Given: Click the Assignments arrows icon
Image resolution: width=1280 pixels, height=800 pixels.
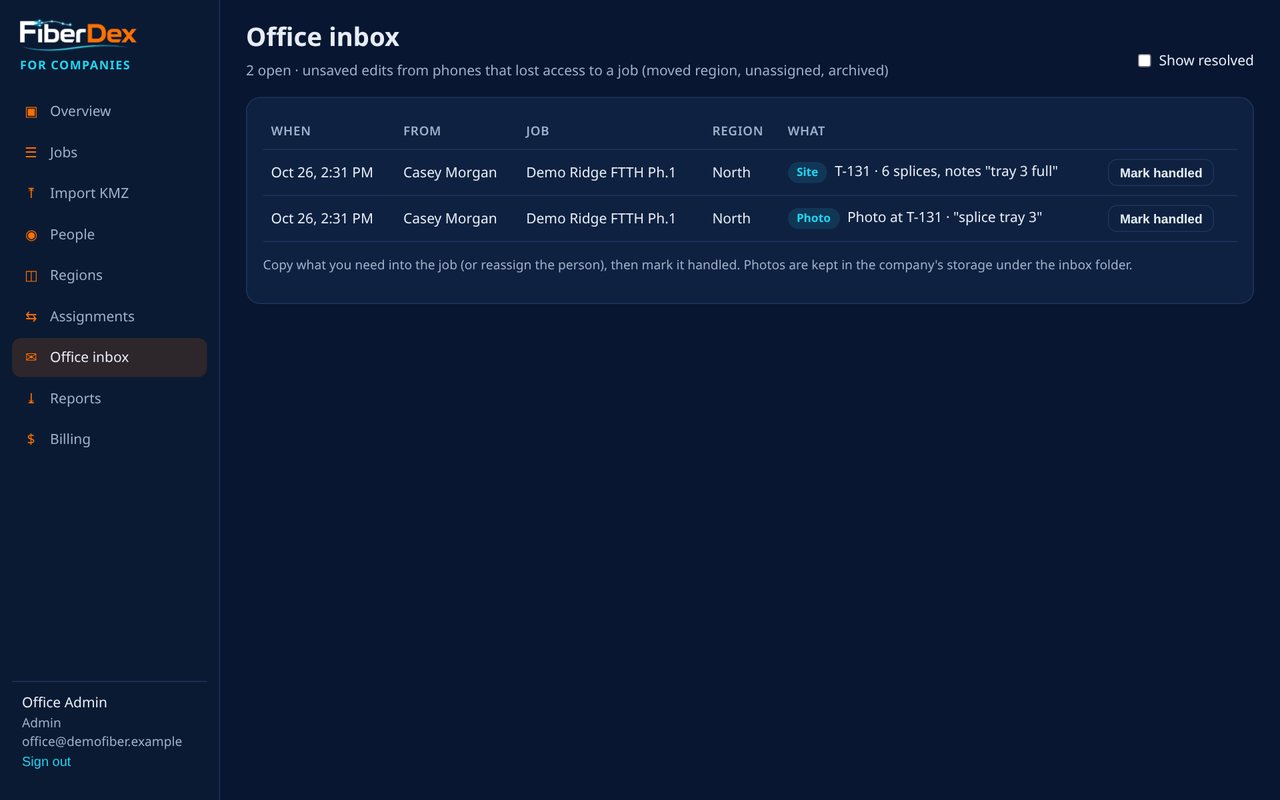Looking at the screenshot, I should click(x=31, y=316).
